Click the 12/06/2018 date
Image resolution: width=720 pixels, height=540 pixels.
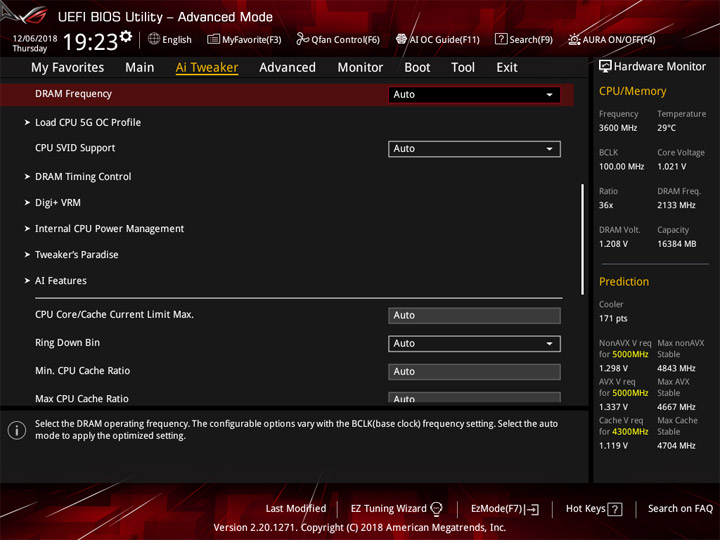[35, 39]
